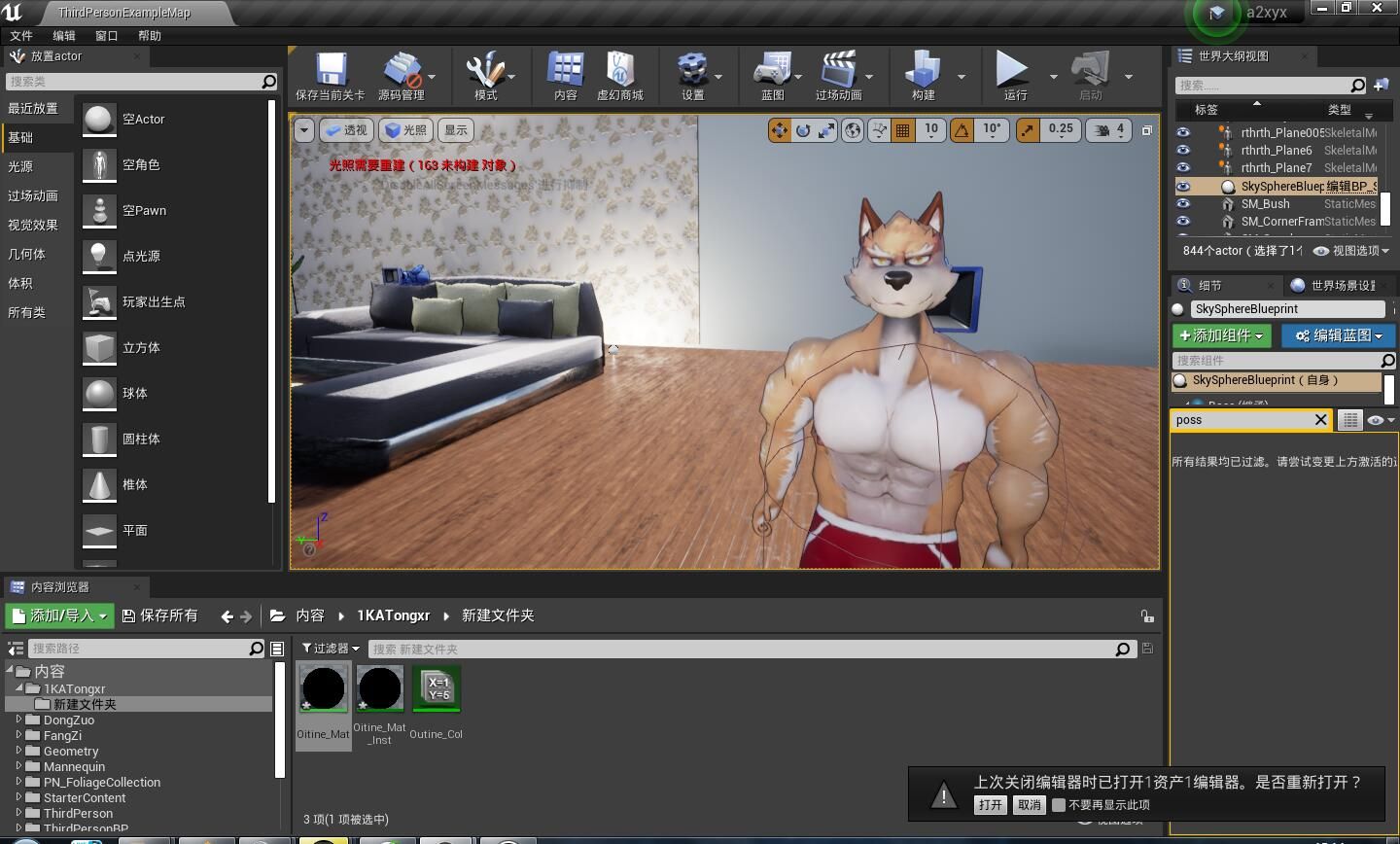Open Source Control toolbar icon

click(401, 71)
